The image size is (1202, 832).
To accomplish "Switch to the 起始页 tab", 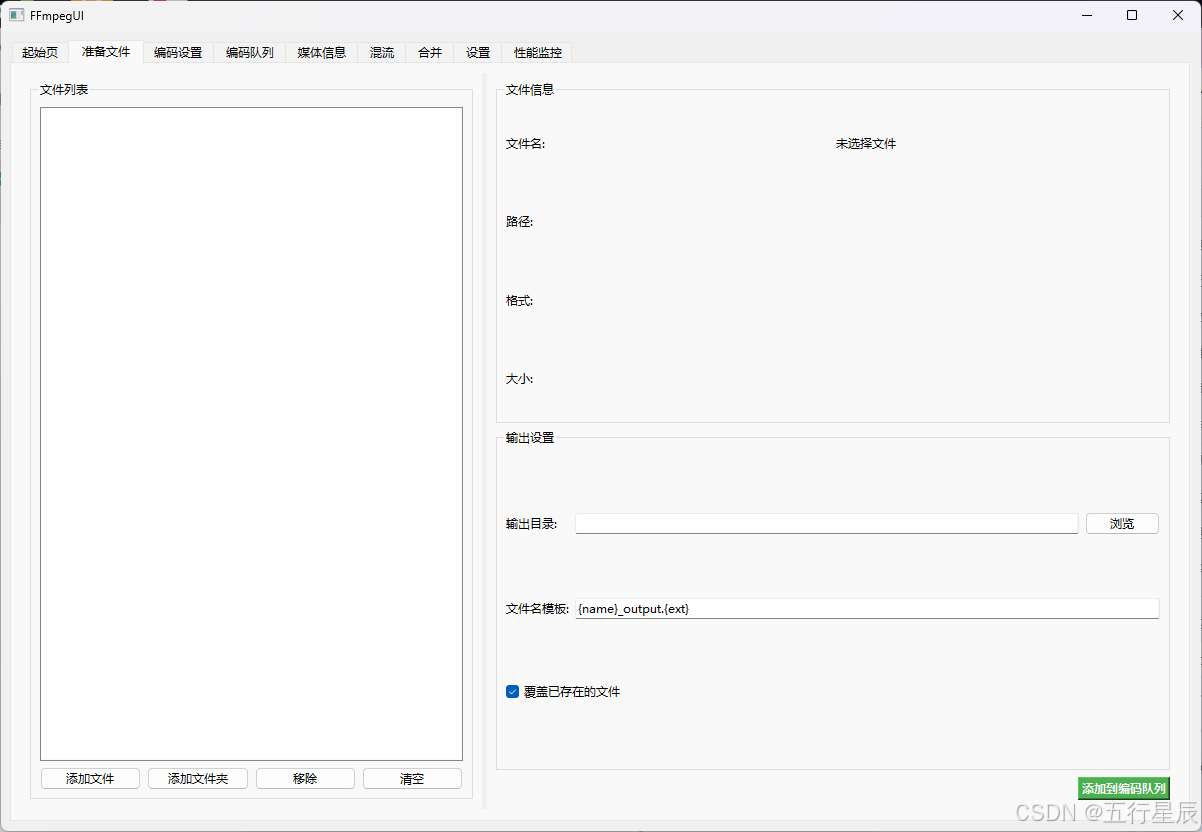I will click(x=40, y=53).
